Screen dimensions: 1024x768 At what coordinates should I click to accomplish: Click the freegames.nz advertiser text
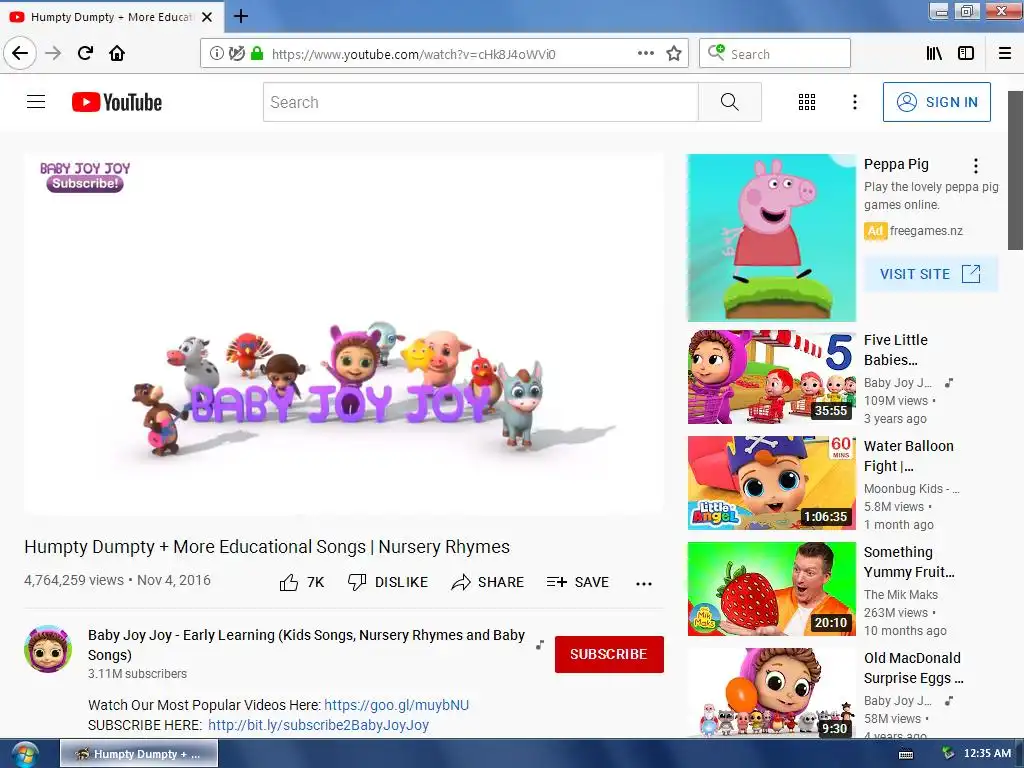pyautogui.click(x=926, y=231)
